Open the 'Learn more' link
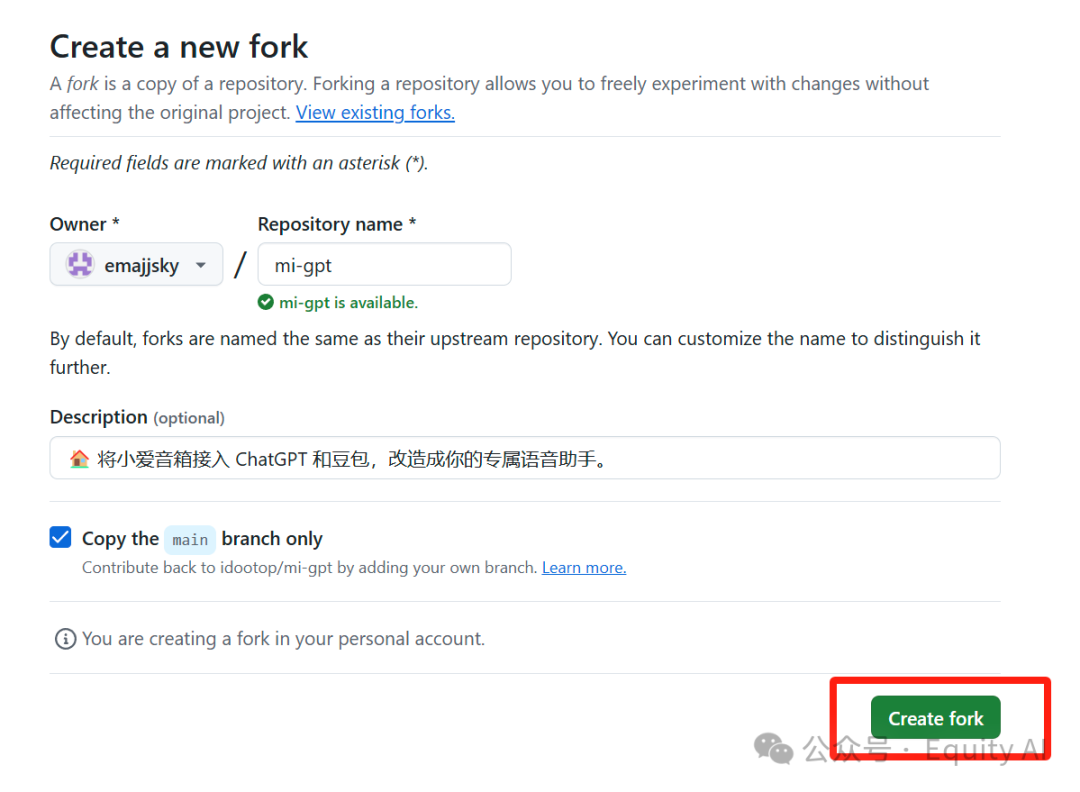The image size is (1080, 792). pyautogui.click(x=584, y=568)
